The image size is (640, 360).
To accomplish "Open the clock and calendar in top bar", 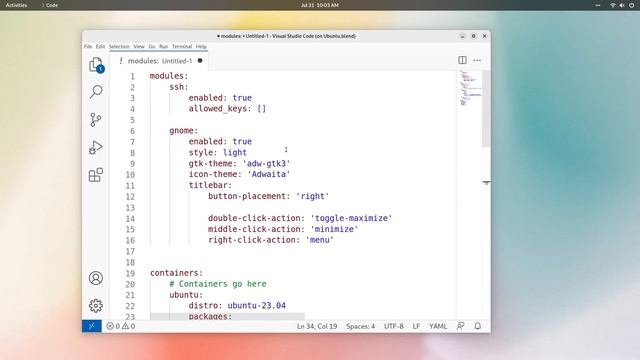I will (320, 5).
